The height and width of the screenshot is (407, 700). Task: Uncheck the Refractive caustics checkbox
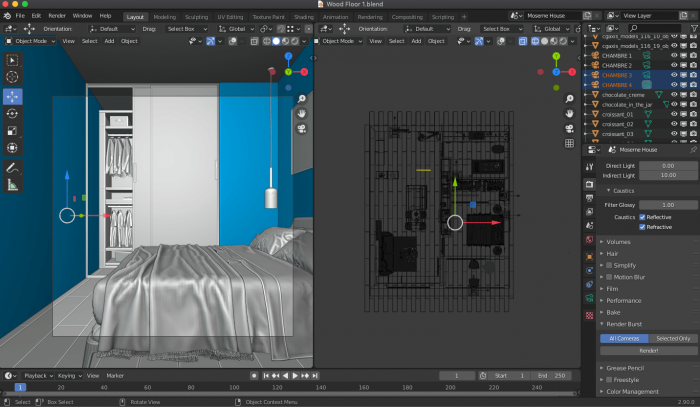(642, 227)
